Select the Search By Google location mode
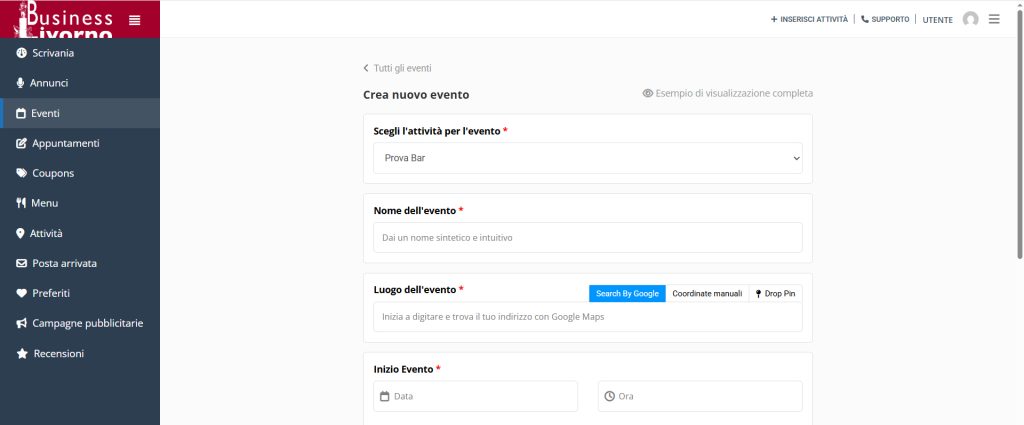 click(x=627, y=293)
